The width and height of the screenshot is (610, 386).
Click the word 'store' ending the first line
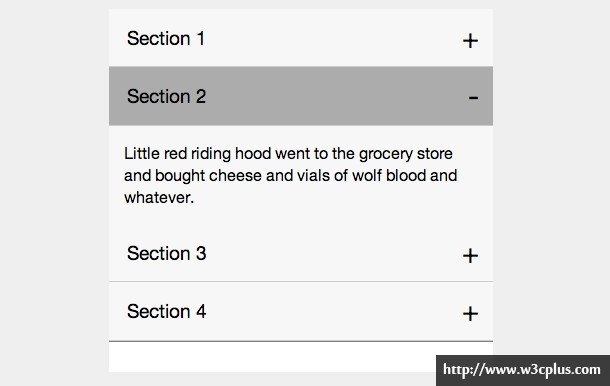click(x=435, y=153)
